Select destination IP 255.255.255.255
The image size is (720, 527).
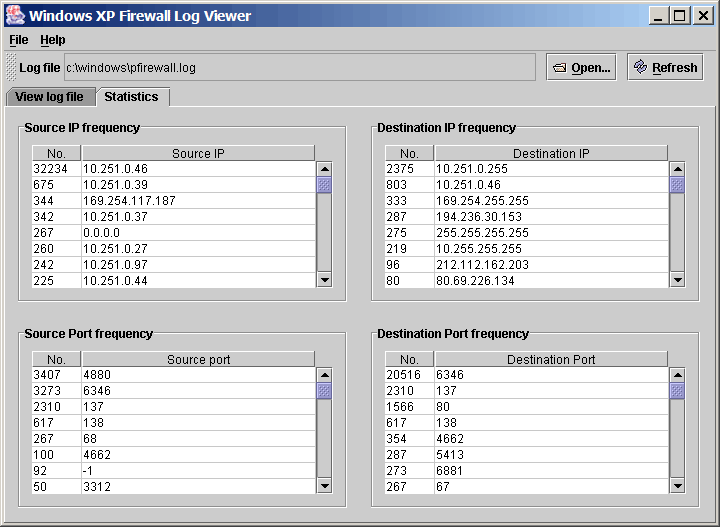(527, 233)
